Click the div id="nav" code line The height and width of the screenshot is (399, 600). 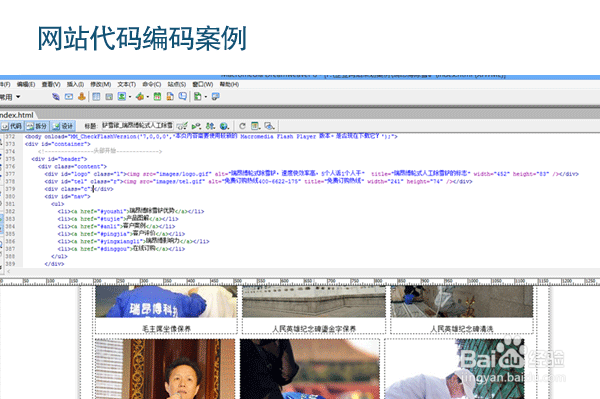[x=67, y=196]
